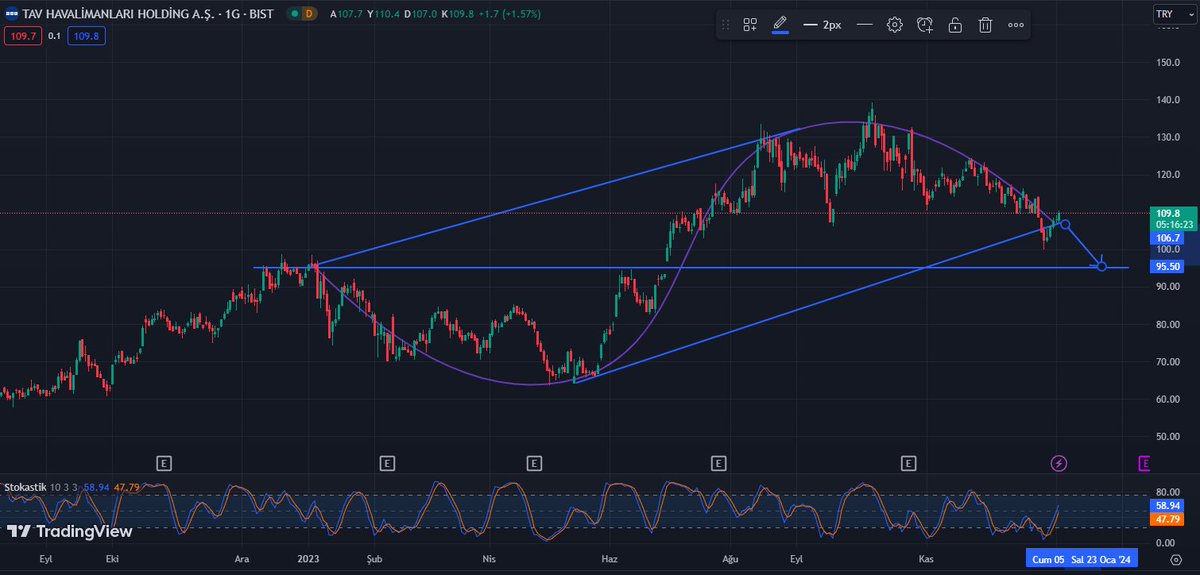Click the Cum 05 date label
Screen dimensions: 1200x575
point(1048,561)
